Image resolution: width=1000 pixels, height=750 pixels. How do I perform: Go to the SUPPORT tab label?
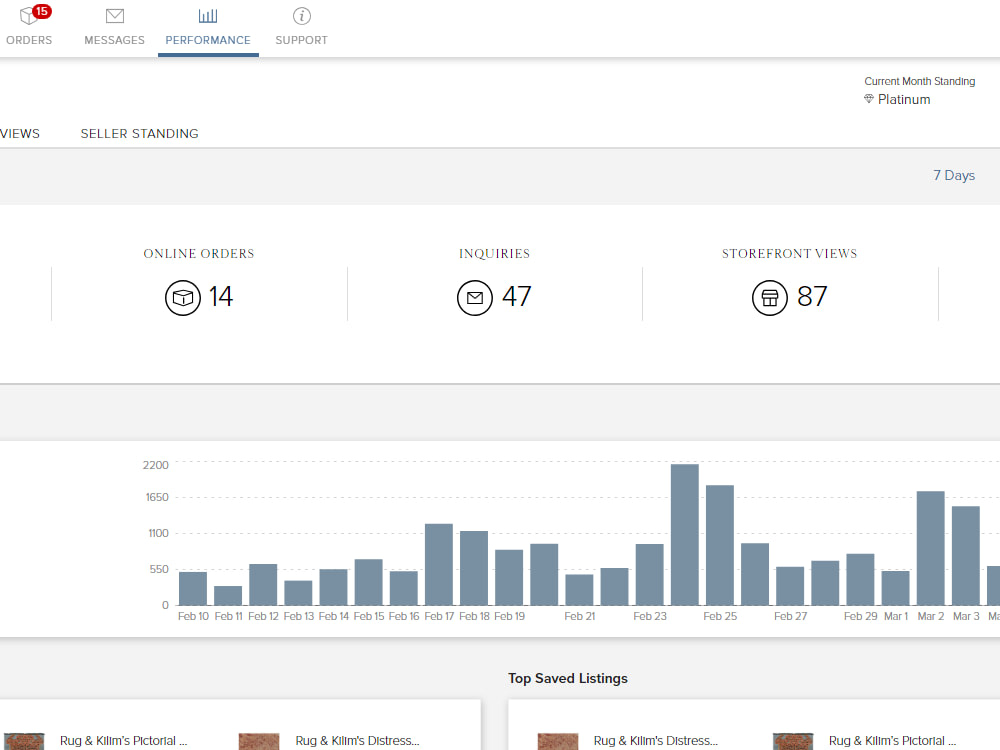(x=302, y=40)
